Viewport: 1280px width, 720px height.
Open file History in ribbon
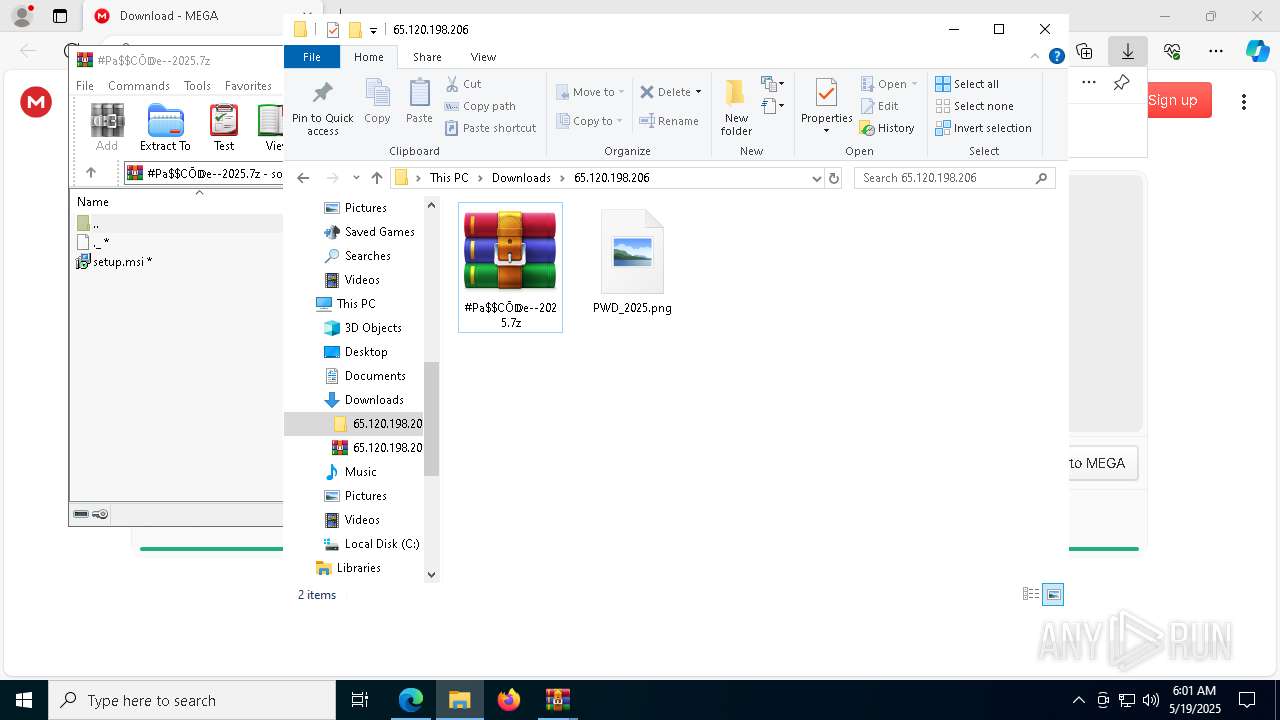pos(887,128)
